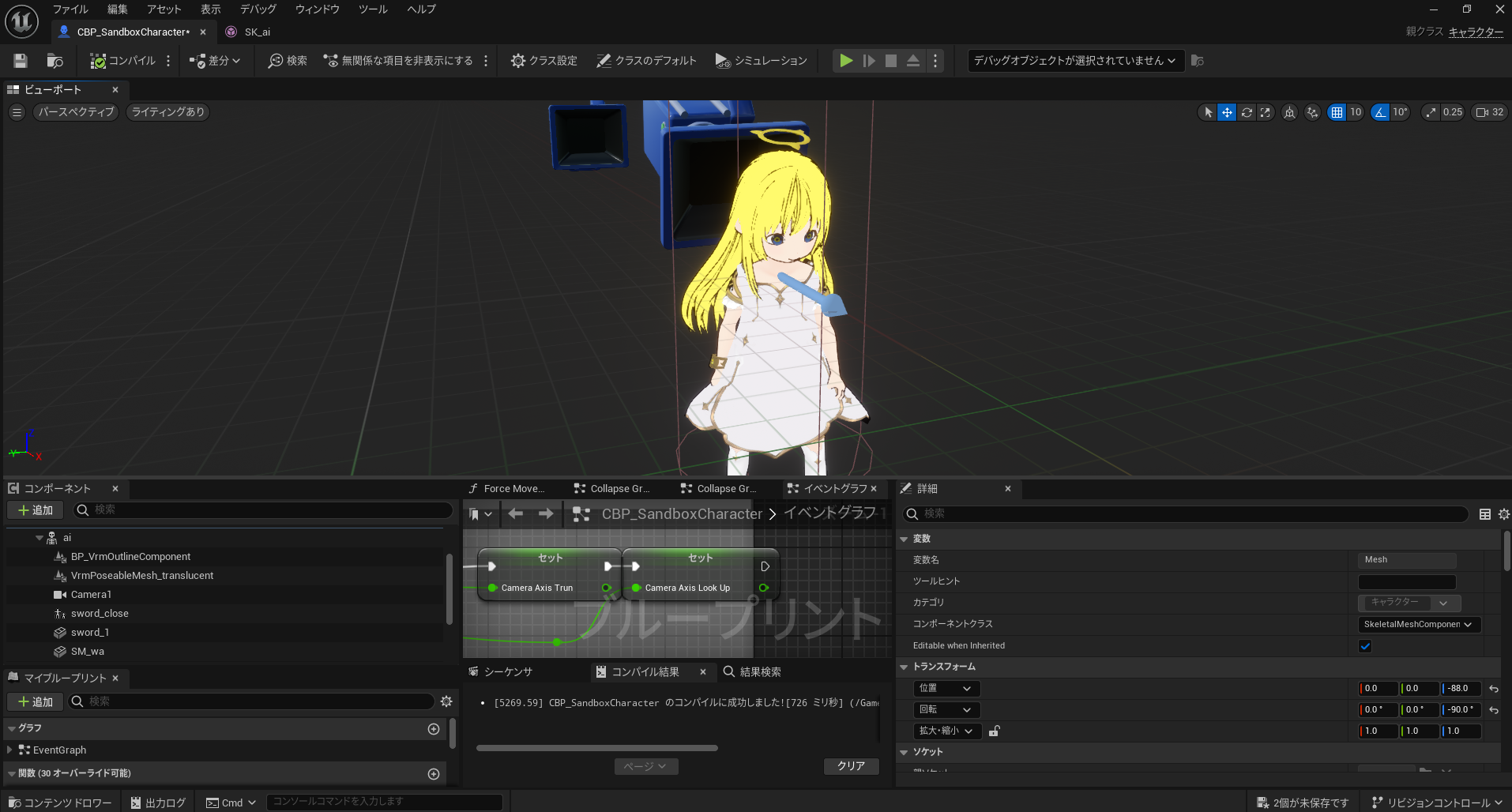Open the Asset menu
Image resolution: width=1512 pixels, height=812 pixels.
click(x=164, y=9)
